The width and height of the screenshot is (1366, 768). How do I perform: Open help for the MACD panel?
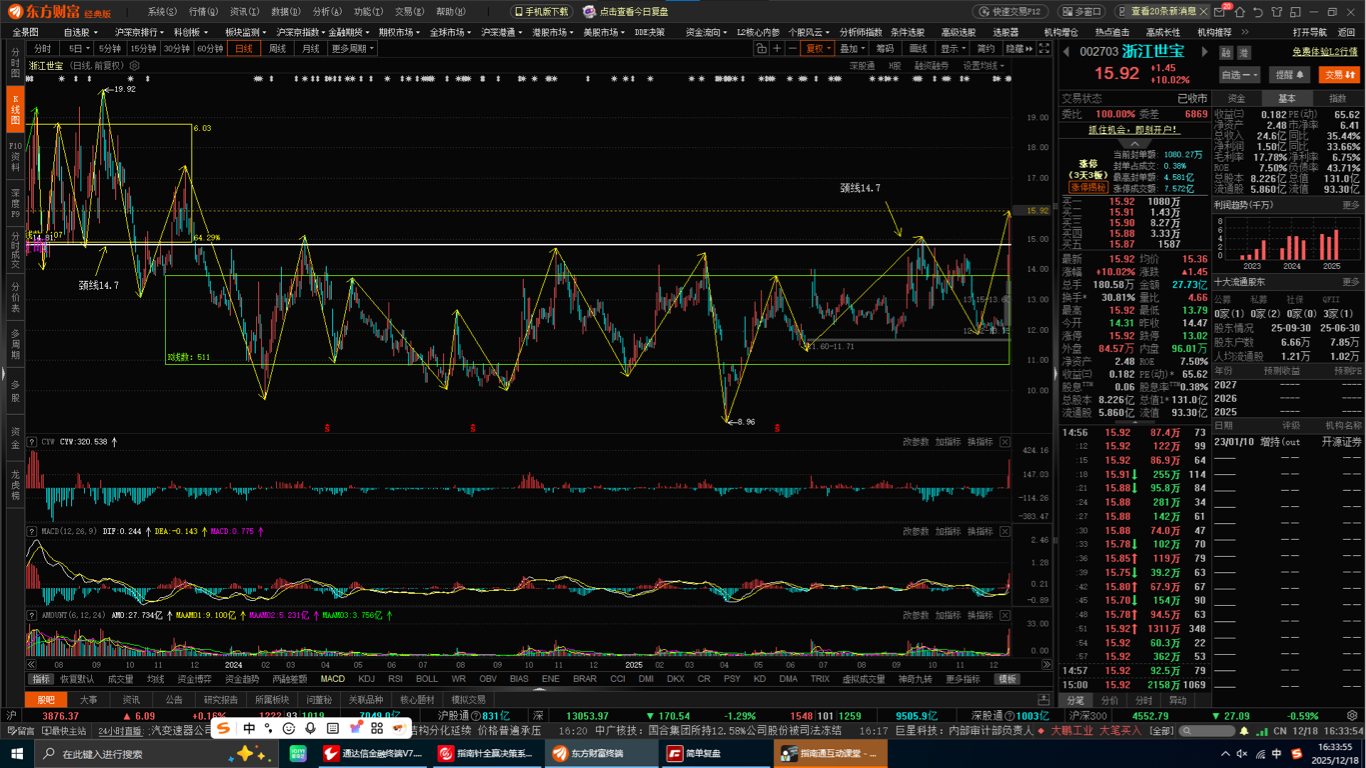coord(33,531)
